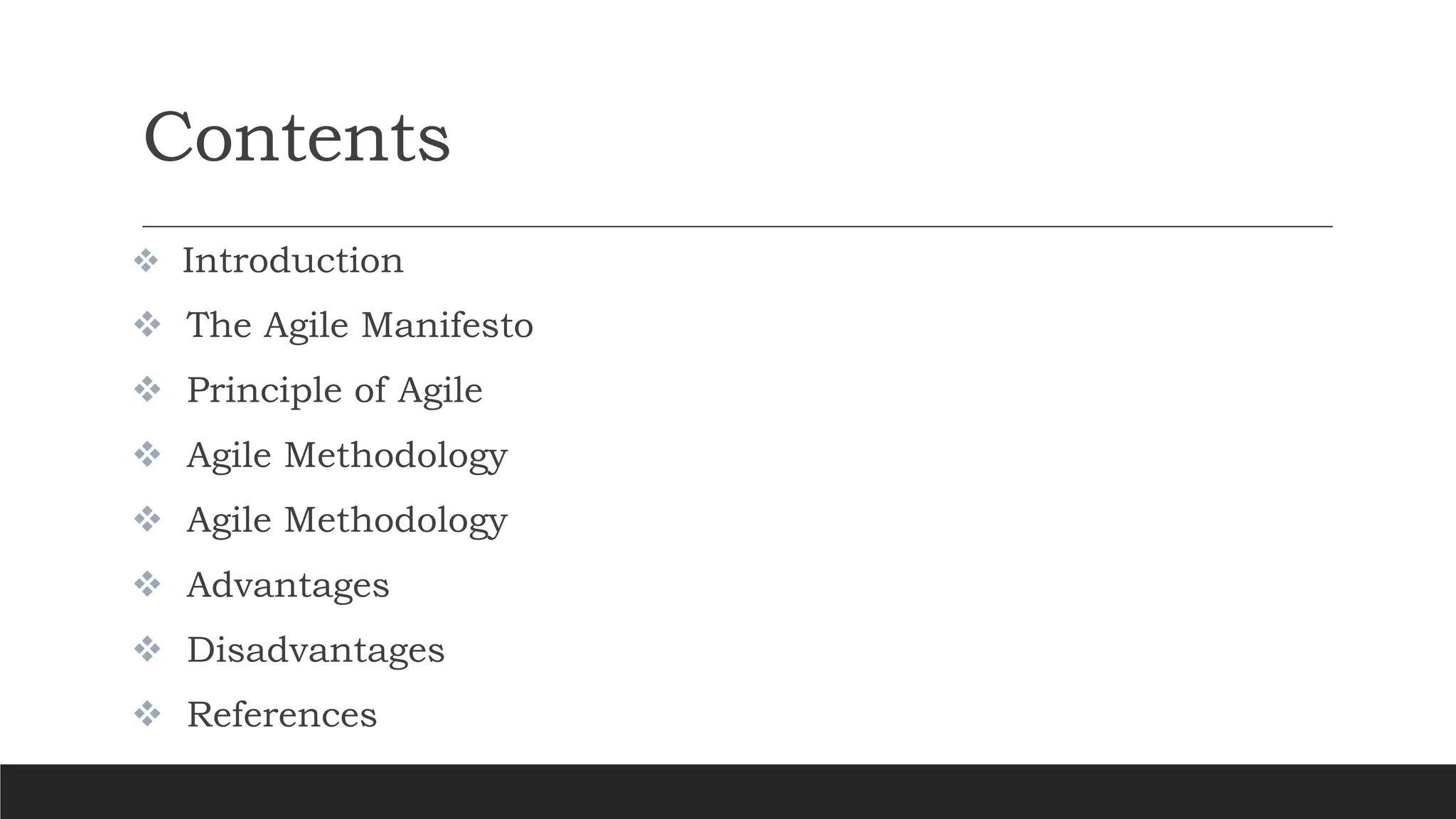Click the Contents slide title

coord(296,137)
